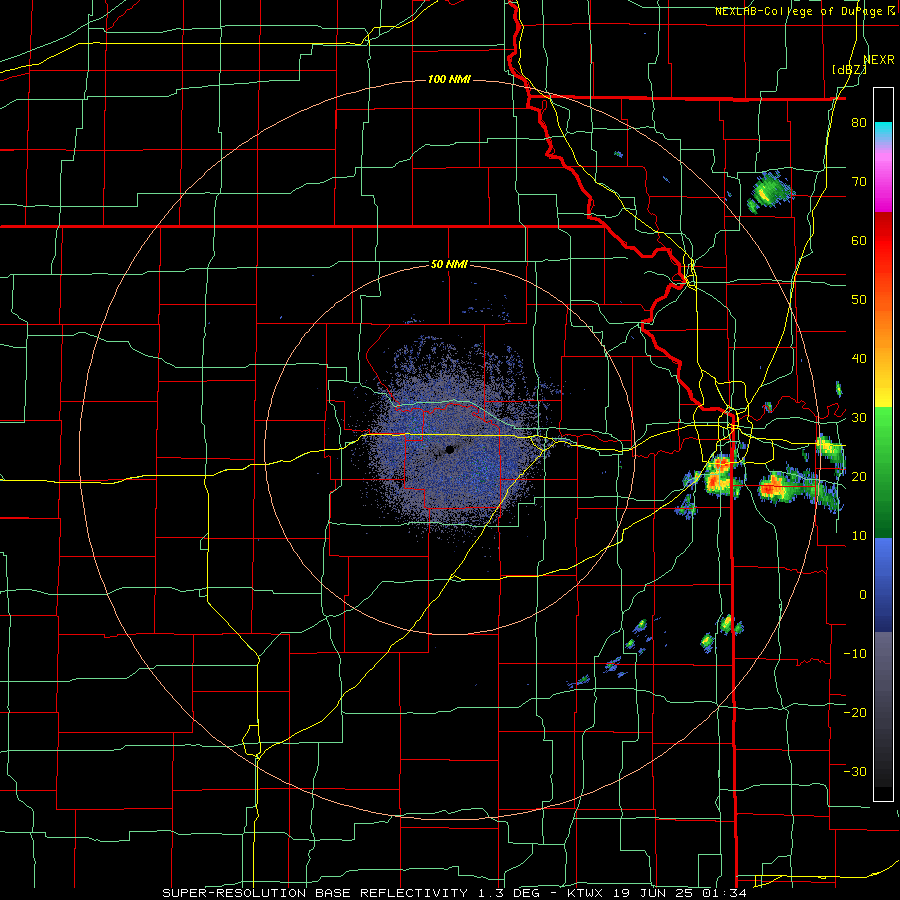Select the 80 dBZ scale value
This screenshot has height=900, width=900.
pyautogui.click(x=859, y=123)
